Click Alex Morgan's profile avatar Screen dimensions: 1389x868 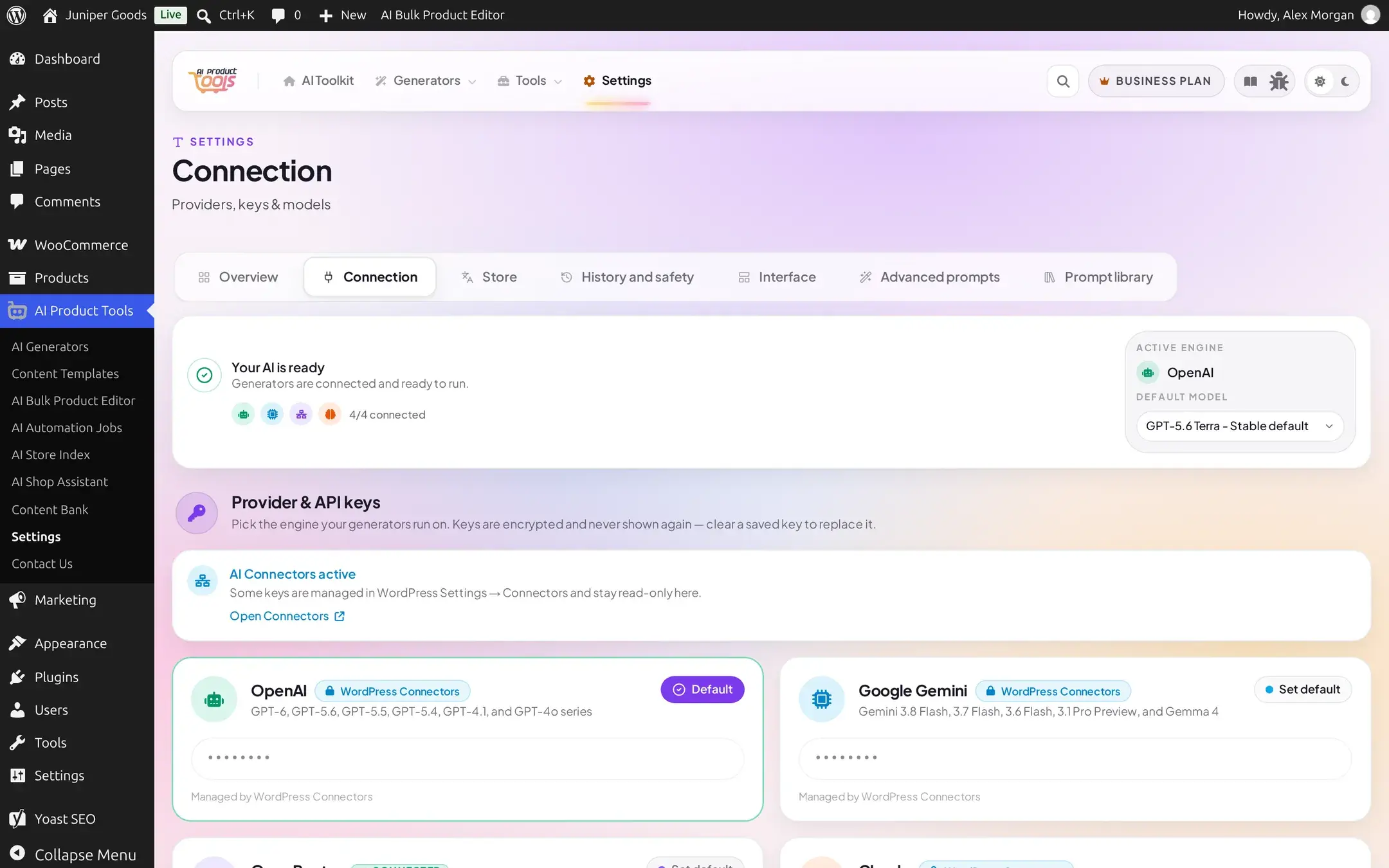pyautogui.click(x=1370, y=15)
